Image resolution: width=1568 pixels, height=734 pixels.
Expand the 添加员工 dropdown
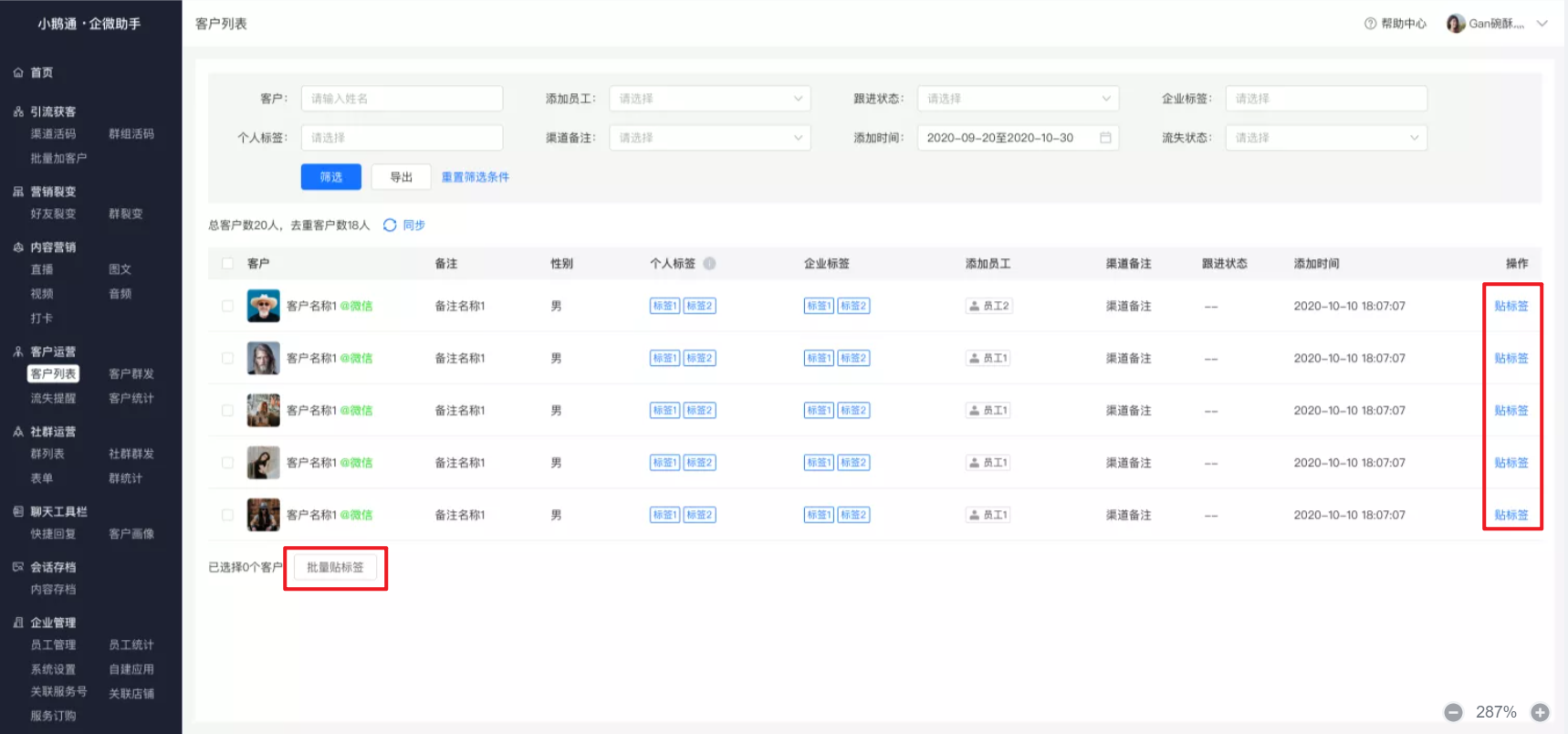710,99
